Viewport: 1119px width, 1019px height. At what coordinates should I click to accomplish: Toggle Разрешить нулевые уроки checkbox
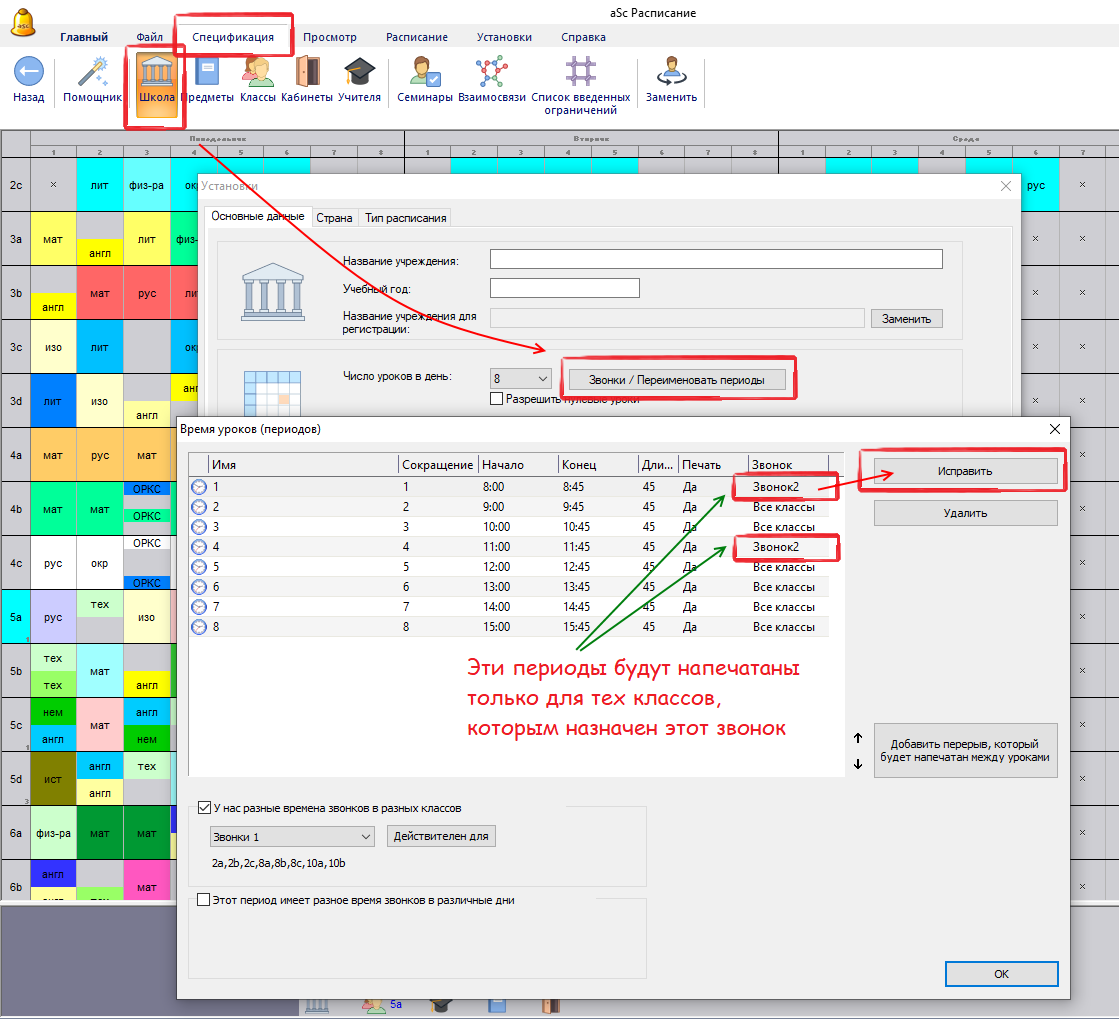[x=497, y=399]
